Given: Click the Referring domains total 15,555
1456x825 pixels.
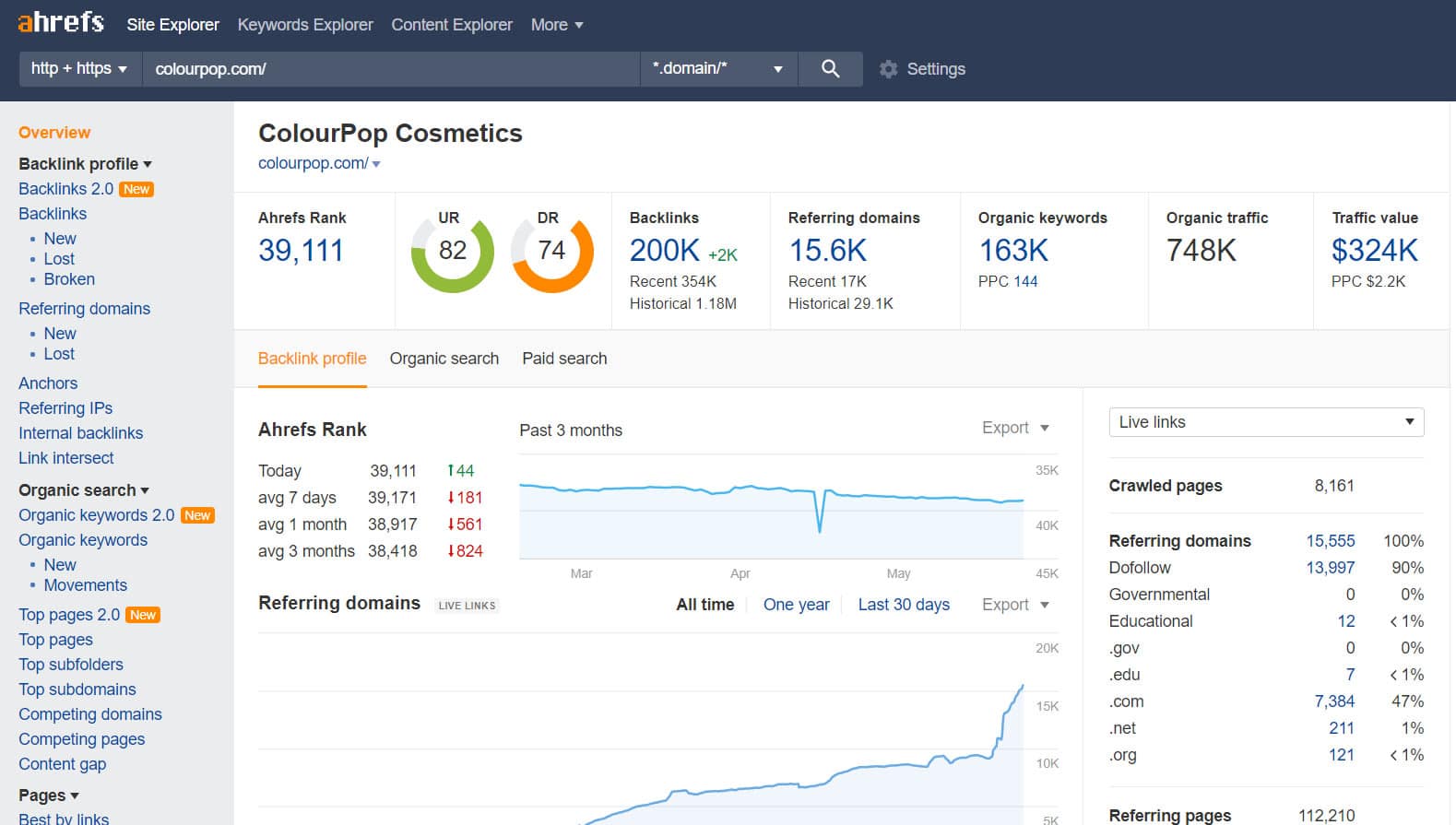Looking at the screenshot, I should (1331, 541).
